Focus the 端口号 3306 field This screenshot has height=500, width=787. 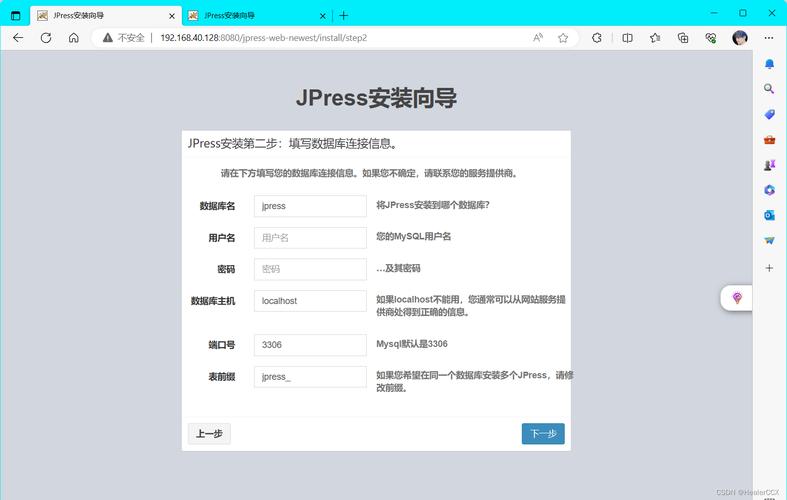pyautogui.click(x=310, y=345)
